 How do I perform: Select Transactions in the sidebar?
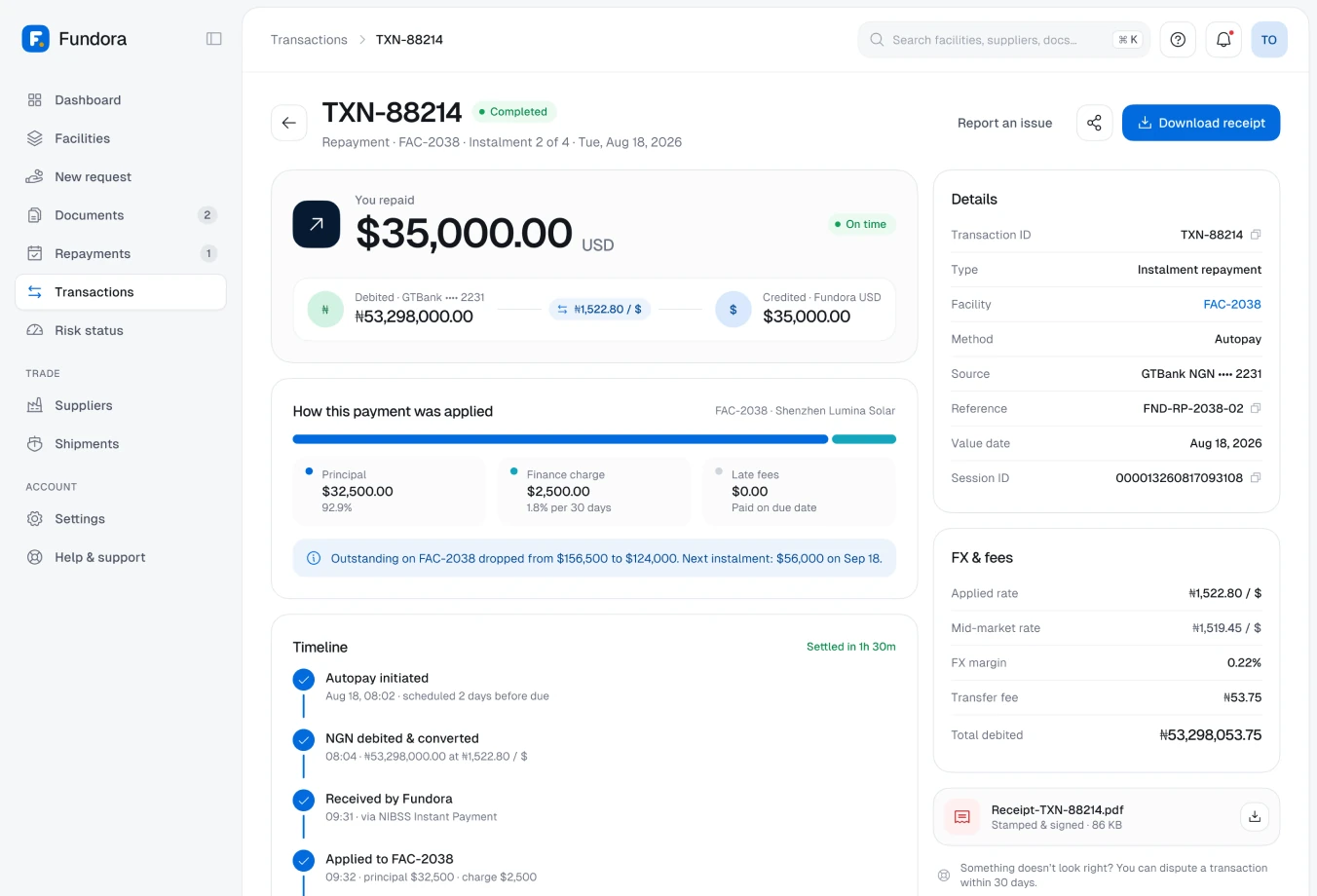[121, 292]
